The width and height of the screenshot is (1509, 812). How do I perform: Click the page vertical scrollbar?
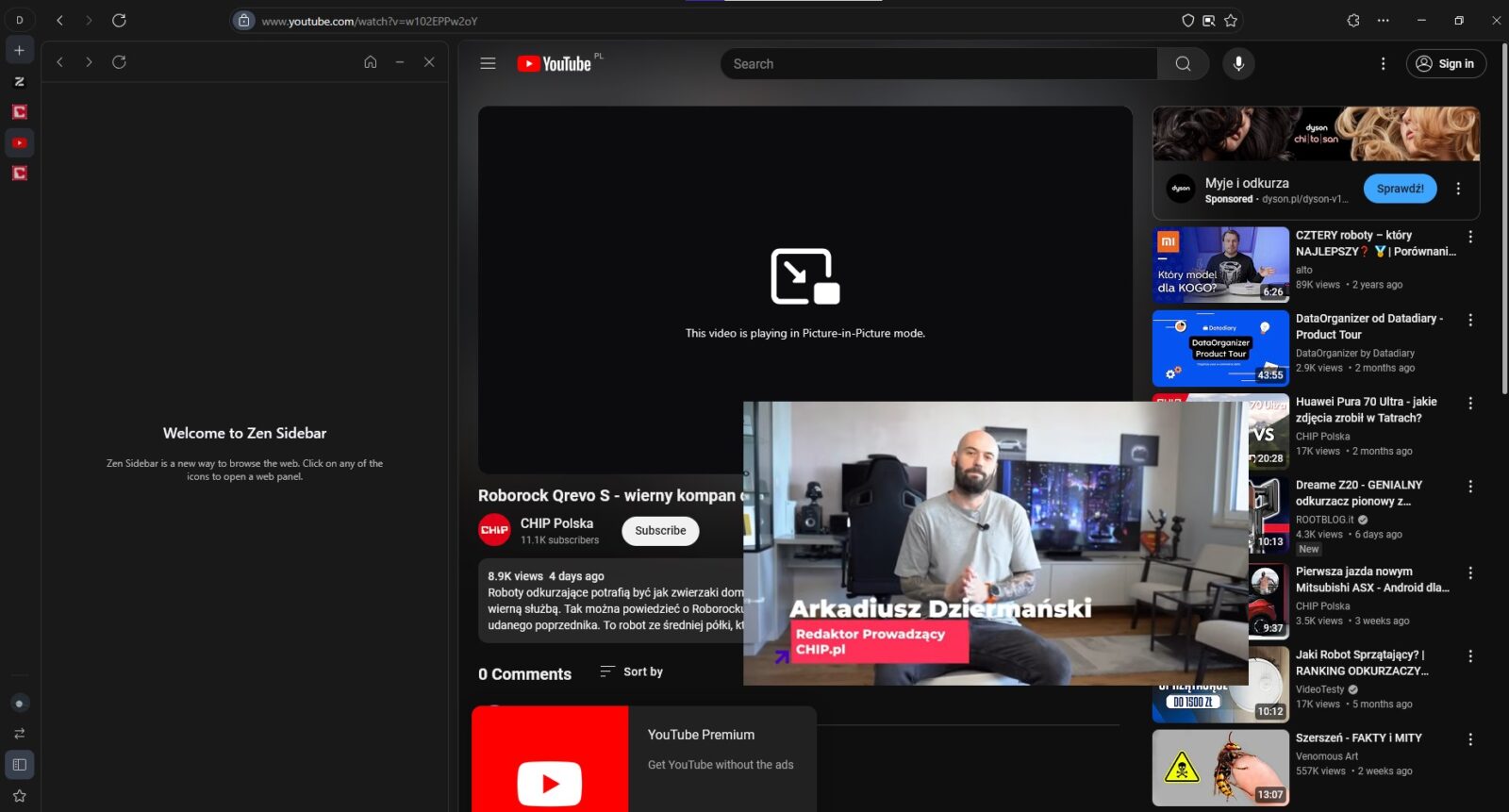(x=1503, y=217)
